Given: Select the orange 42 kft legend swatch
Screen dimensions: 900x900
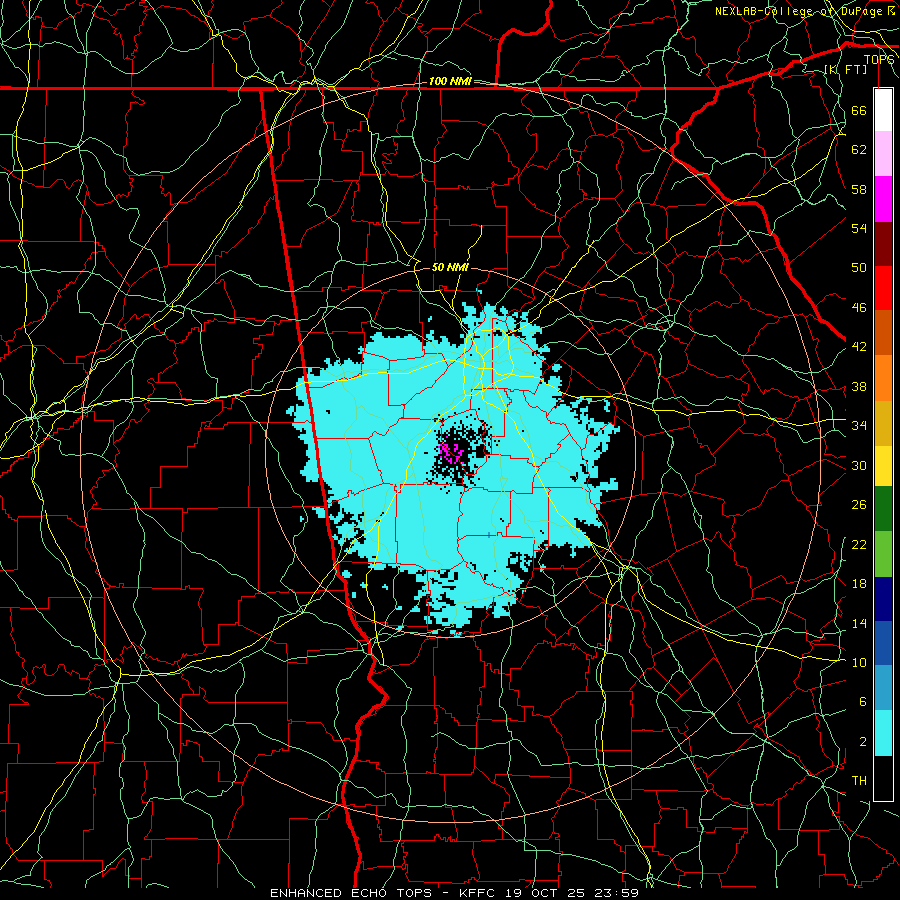Looking at the screenshot, I should [x=883, y=378].
